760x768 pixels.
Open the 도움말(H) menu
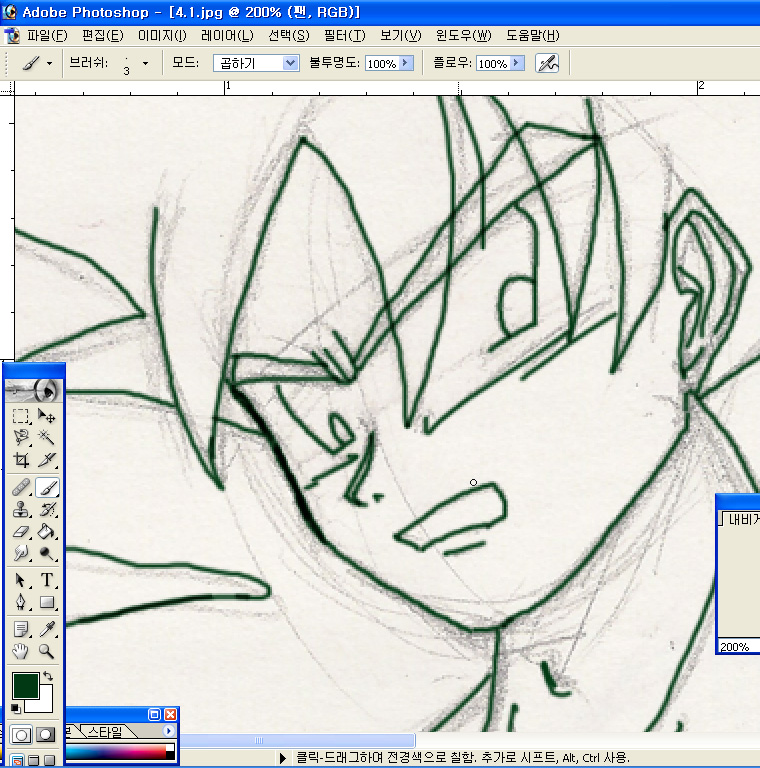click(x=532, y=36)
